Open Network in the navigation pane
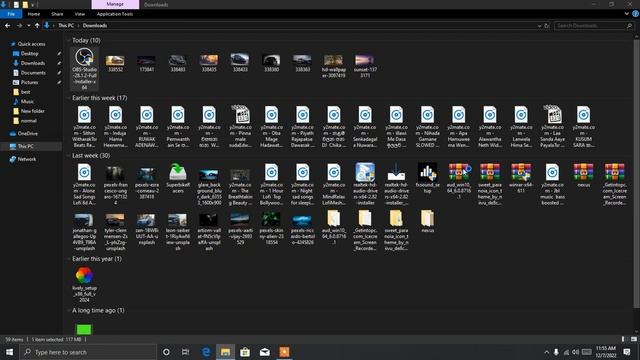The width and height of the screenshot is (640, 360). pyautogui.click(x=27, y=159)
